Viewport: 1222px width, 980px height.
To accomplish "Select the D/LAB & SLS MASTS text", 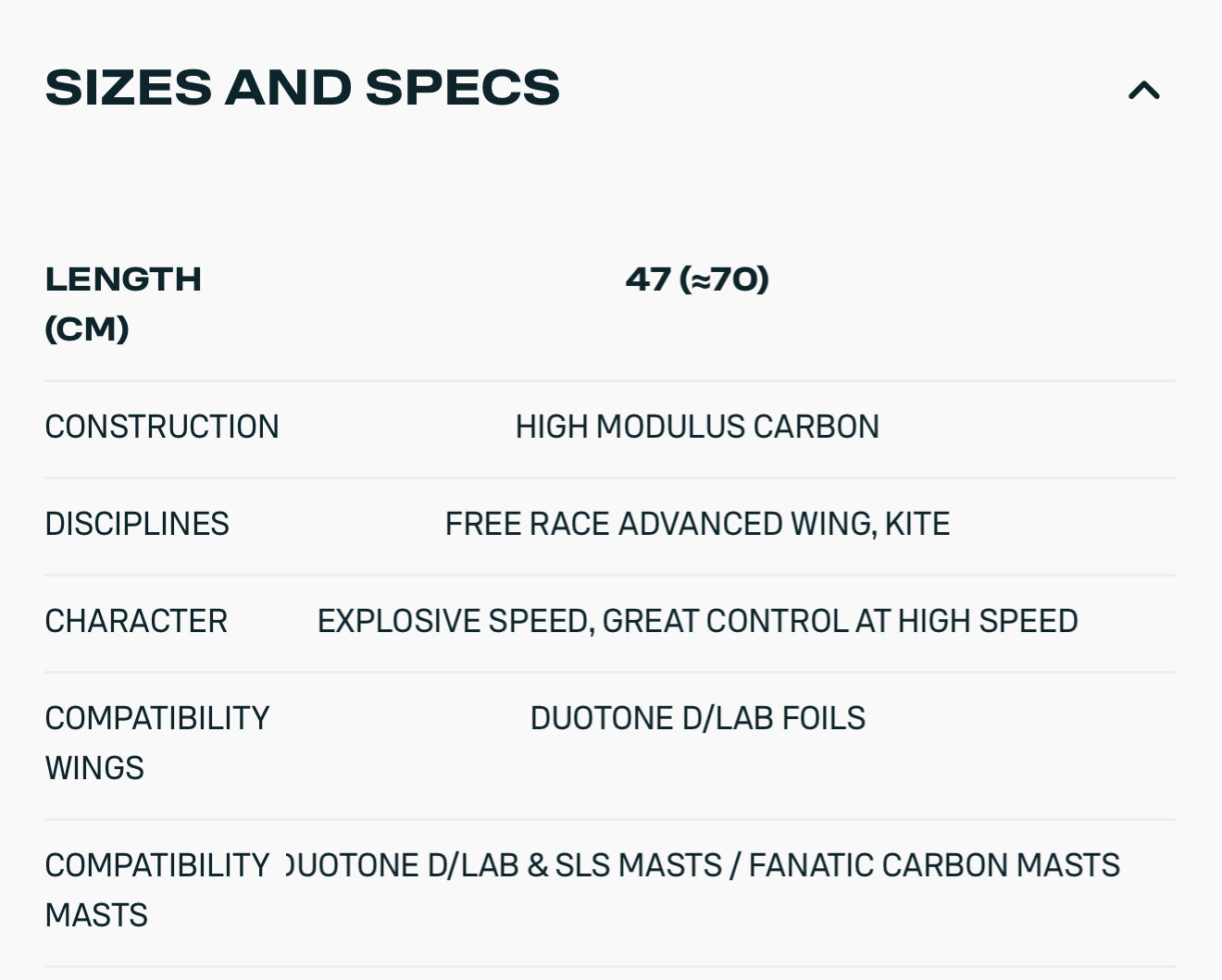I will click(574, 865).
